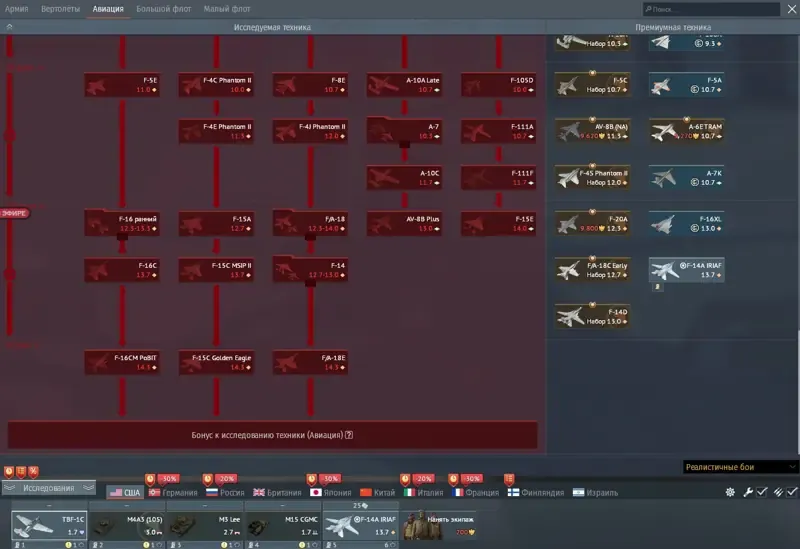The height and width of the screenshot is (549, 800).
Task: Switch to the Вертолеты tab
Action: pos(60,9)
